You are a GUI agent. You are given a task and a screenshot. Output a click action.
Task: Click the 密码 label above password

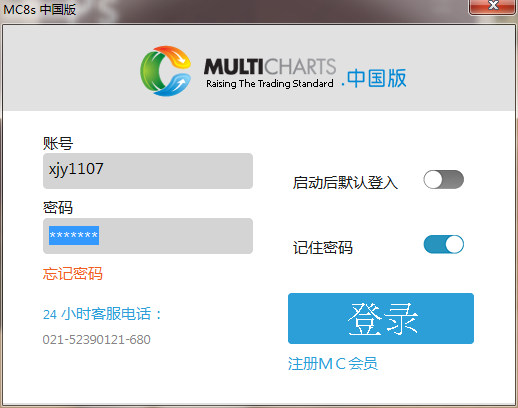(x=58, y=208)
